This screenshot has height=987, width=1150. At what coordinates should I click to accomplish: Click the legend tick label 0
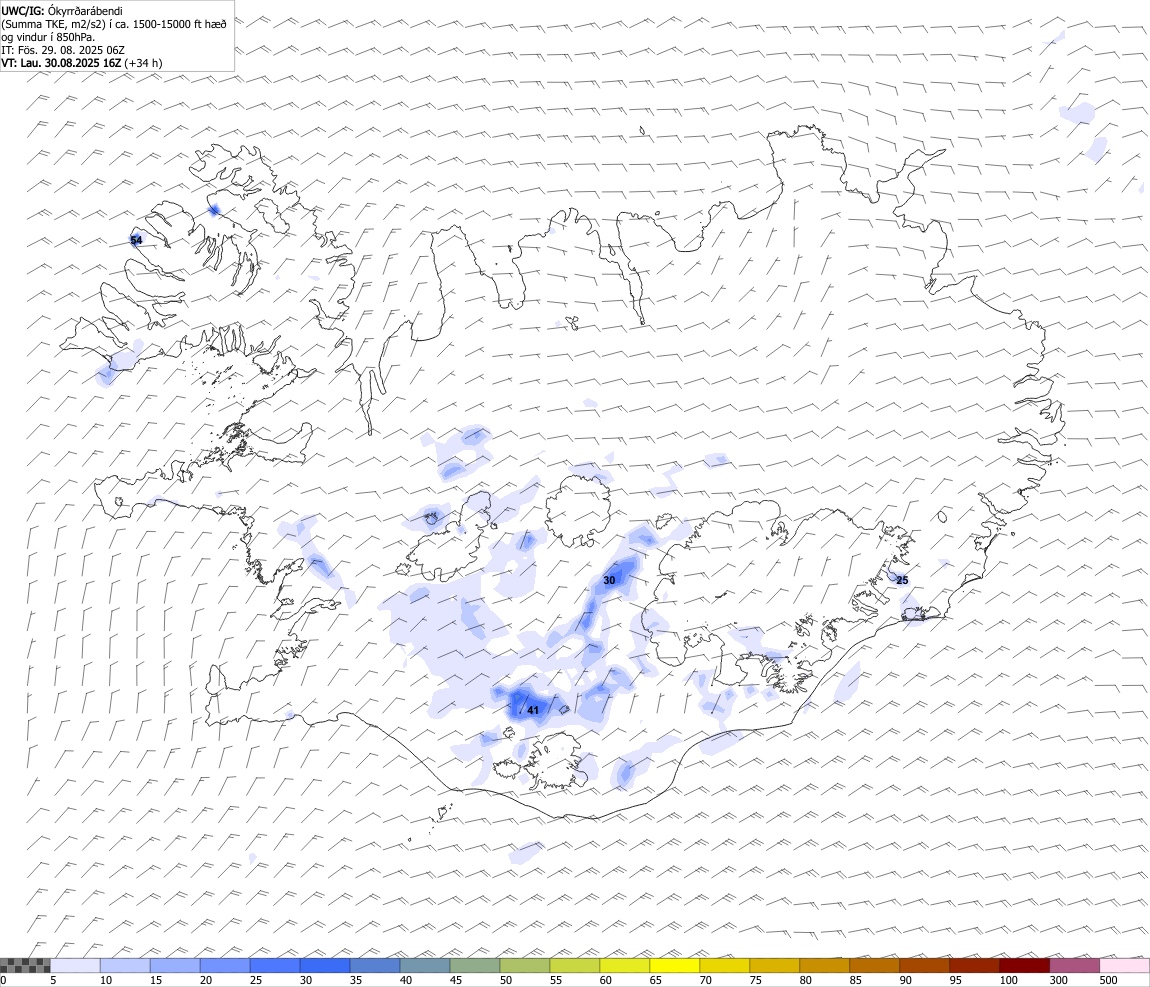click(x=4, y=980)
